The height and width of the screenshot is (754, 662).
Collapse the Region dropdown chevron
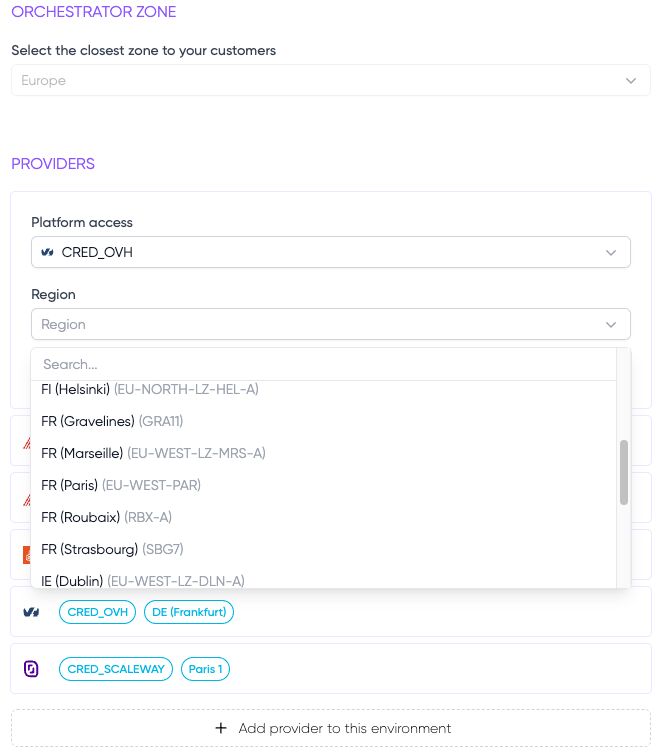611,324
